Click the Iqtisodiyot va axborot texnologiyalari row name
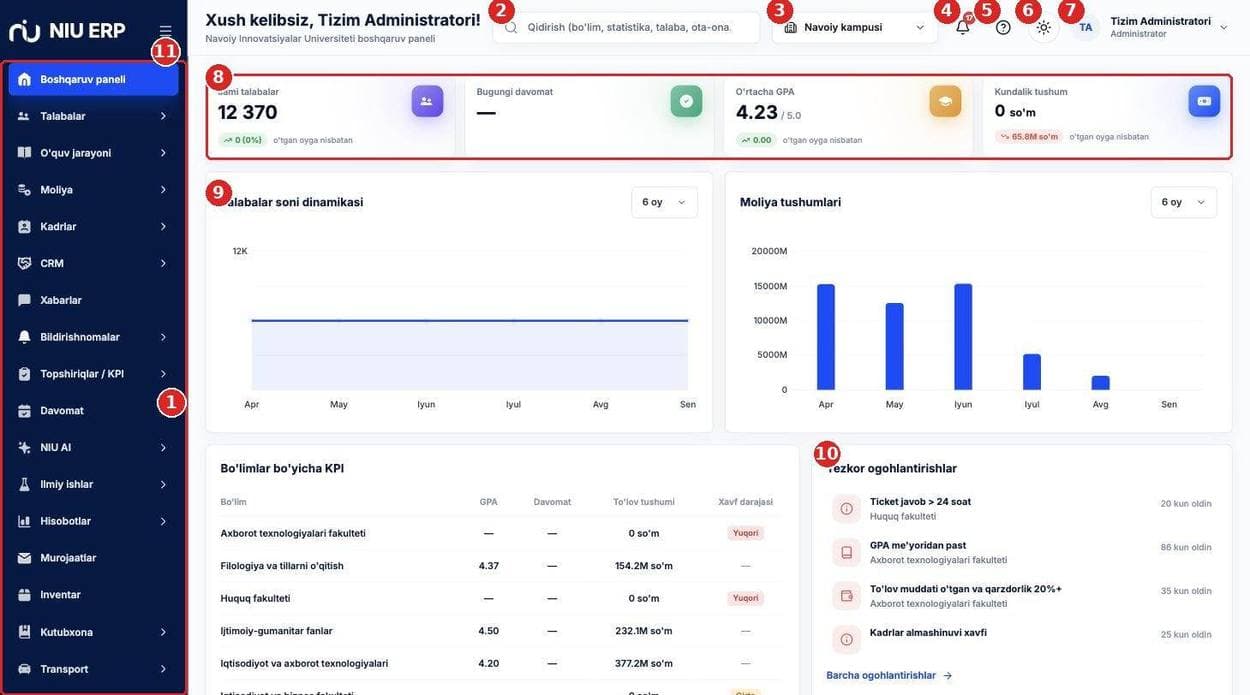The width and height of the screenshot is (1250, 695). [304, 663]
